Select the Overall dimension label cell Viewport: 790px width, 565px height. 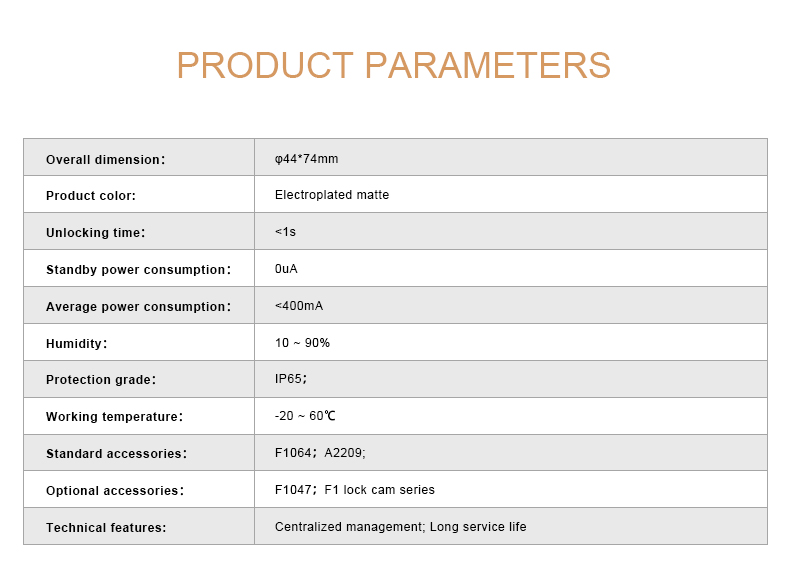(x=139, y=158)
